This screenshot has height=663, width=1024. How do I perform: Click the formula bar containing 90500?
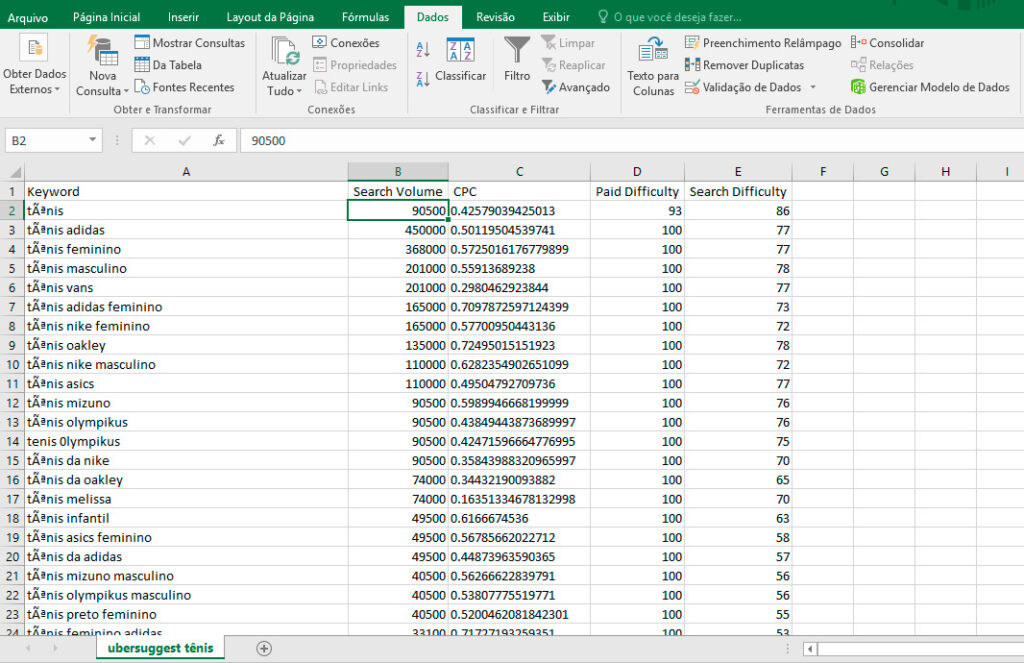point(632,140)
